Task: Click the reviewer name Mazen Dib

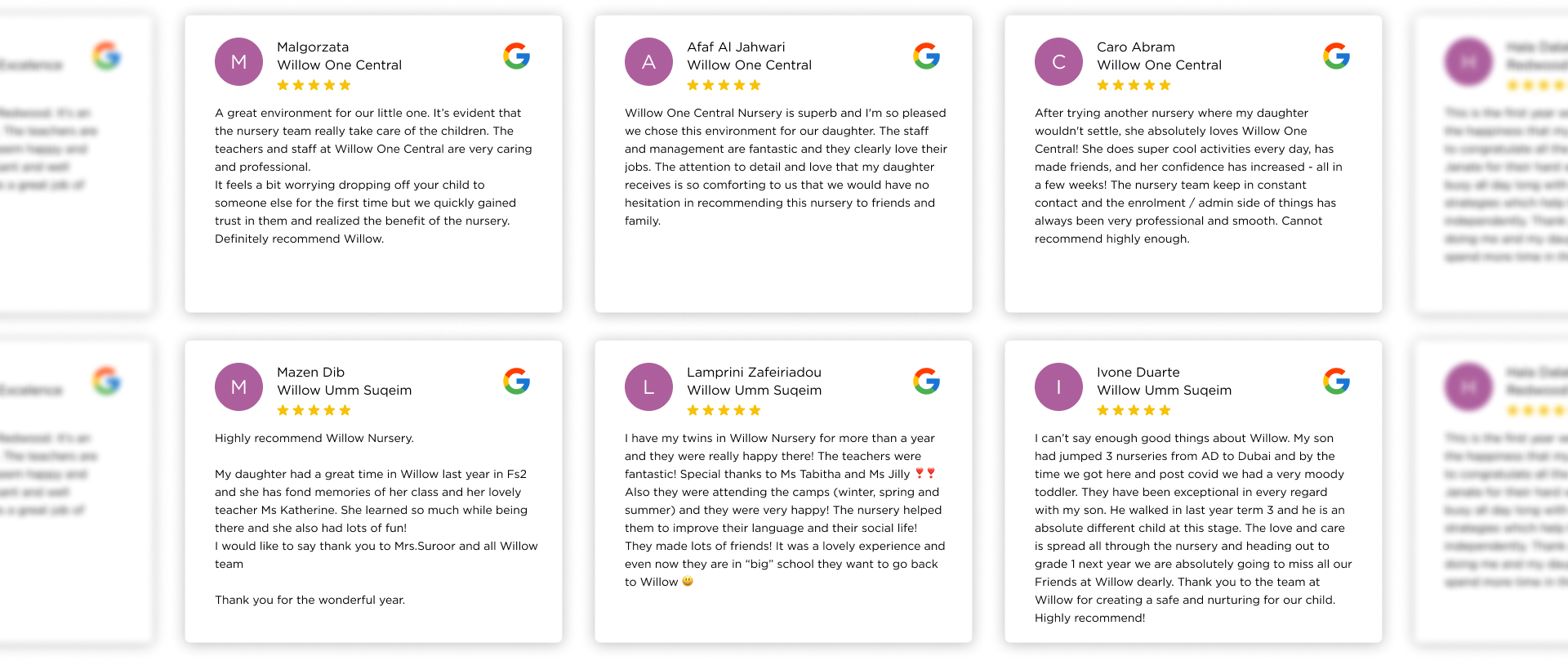Action: tap(310, 372)
